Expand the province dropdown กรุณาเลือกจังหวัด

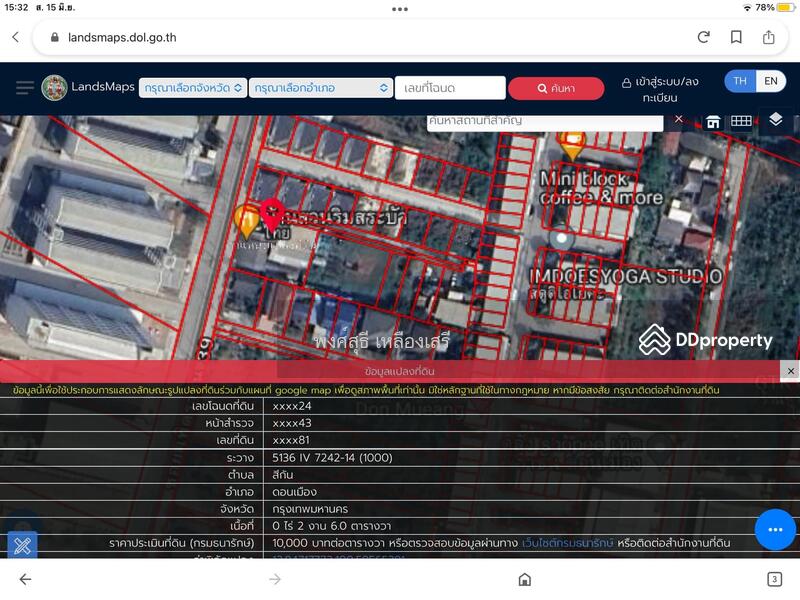pyautogui.click(x=193, y=88)
